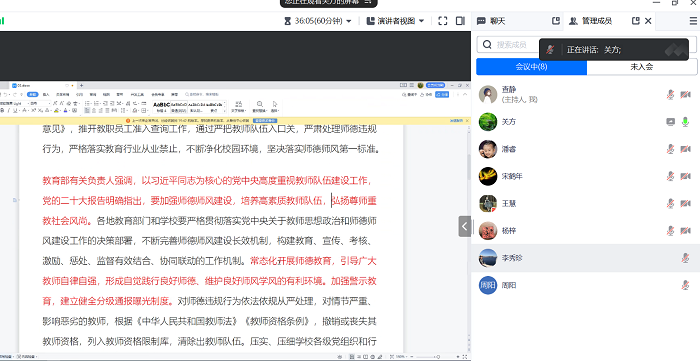Toggle 宋鹏年's camera icon
700x361 pixels.
685,176
